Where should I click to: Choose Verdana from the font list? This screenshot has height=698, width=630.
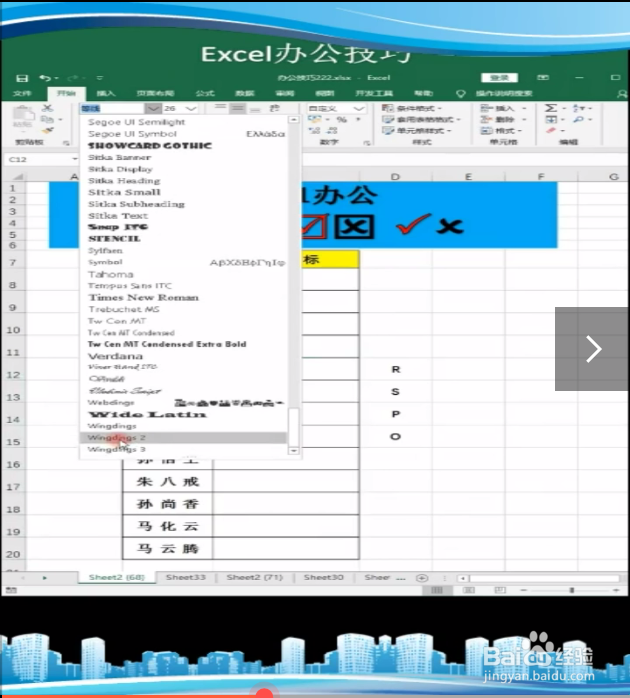[x=183, y=356]
